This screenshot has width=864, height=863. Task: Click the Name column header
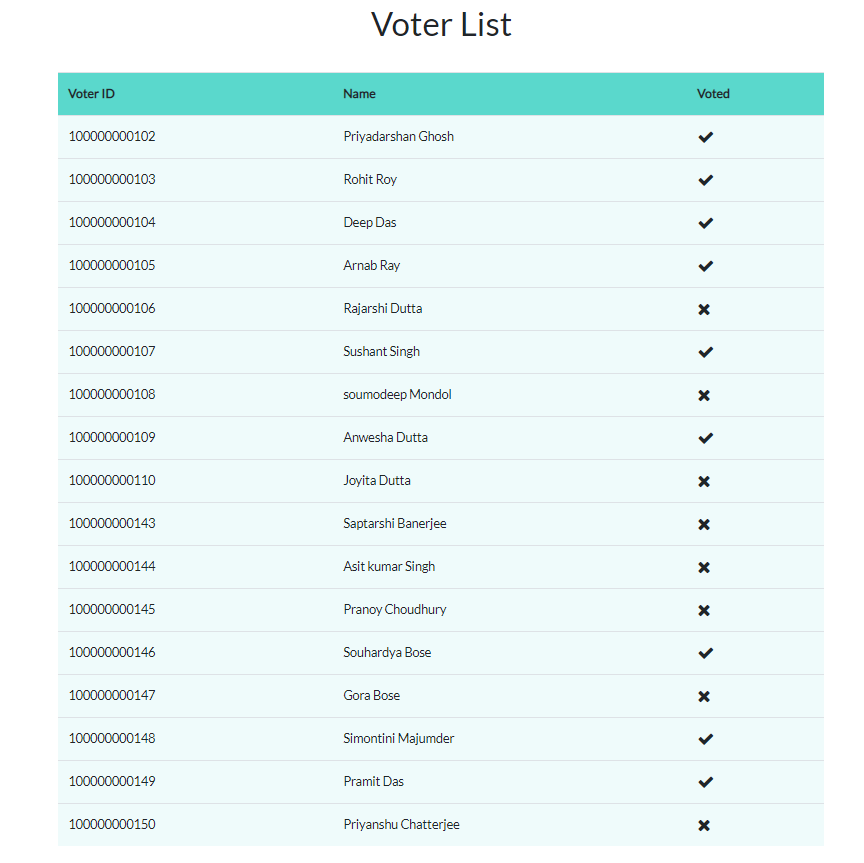[359, 94]
